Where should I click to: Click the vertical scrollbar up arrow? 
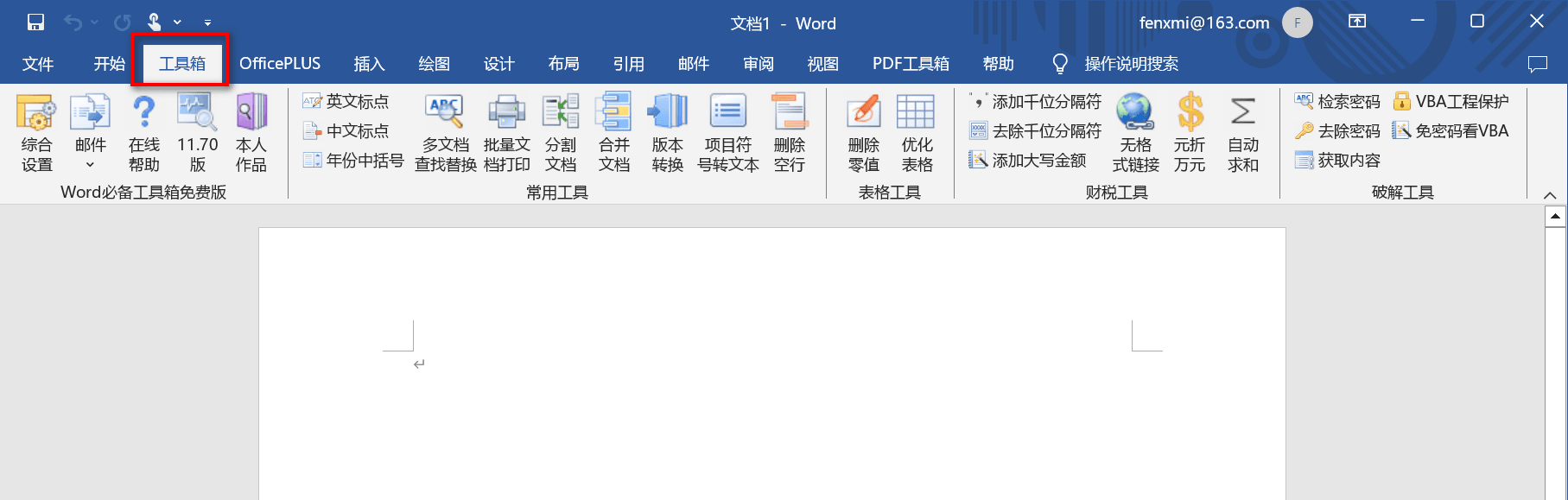click(1555, 216)
